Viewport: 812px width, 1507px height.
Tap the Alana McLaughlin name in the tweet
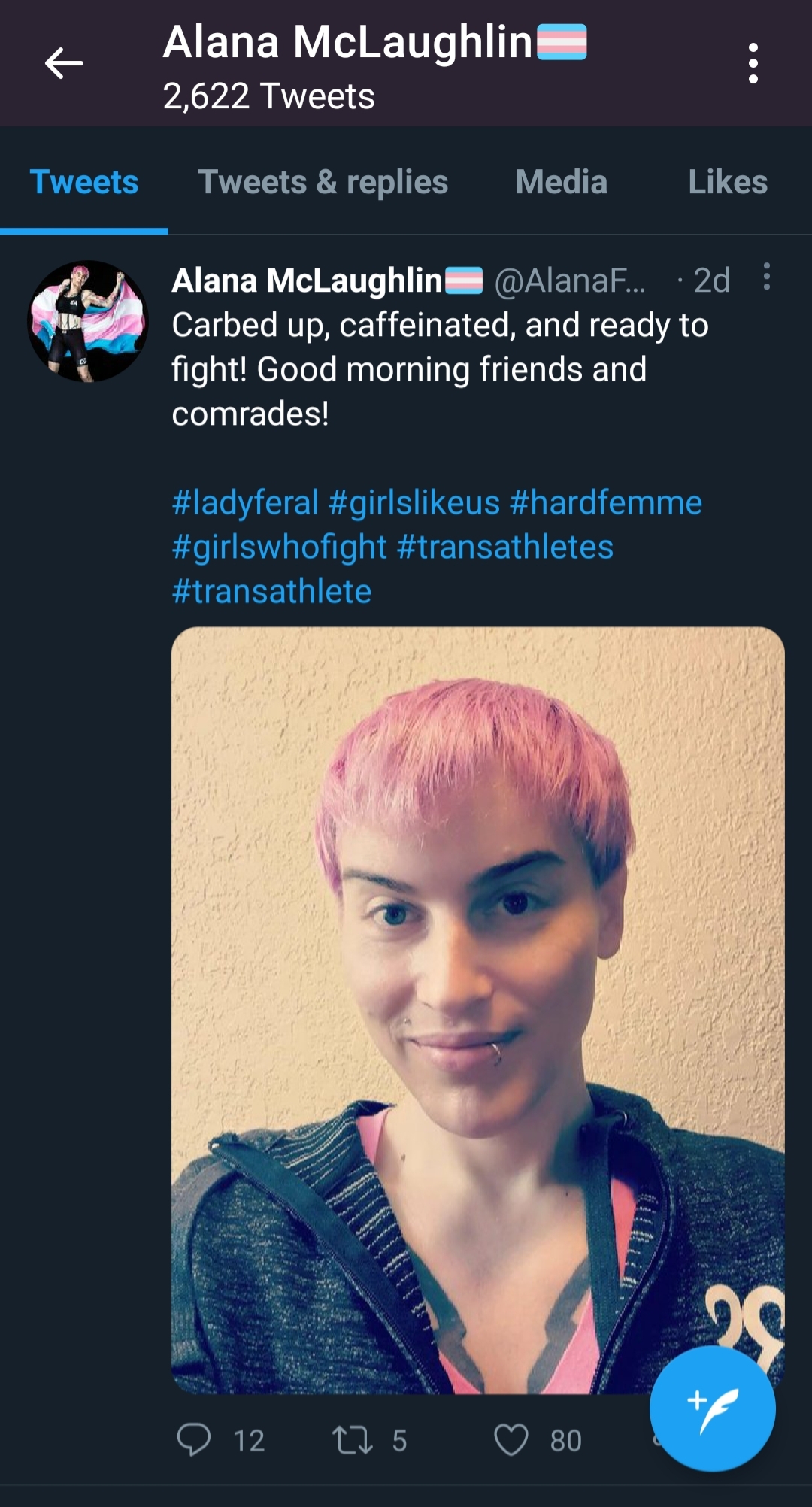[307, 280]
